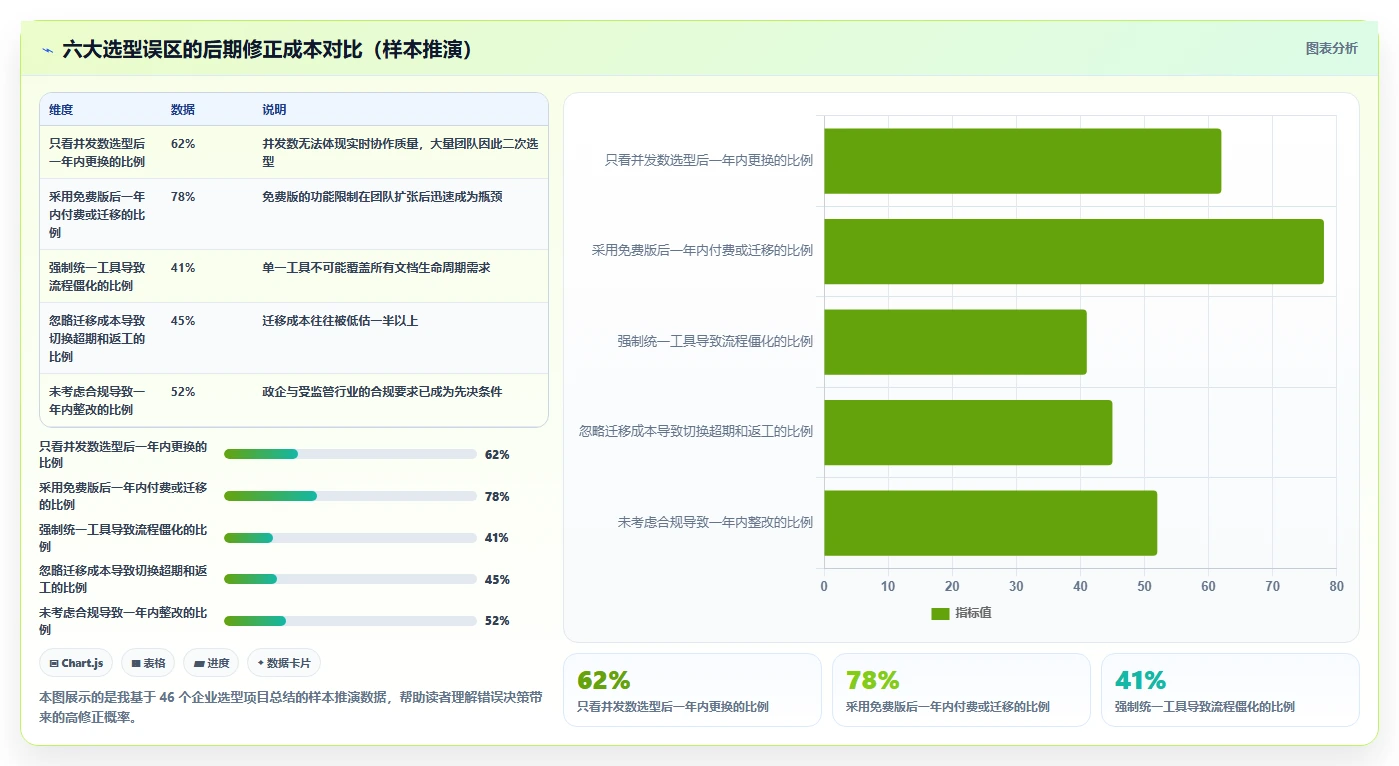
Task: Select the 表格 tag chip
Action: coord(148,663)
